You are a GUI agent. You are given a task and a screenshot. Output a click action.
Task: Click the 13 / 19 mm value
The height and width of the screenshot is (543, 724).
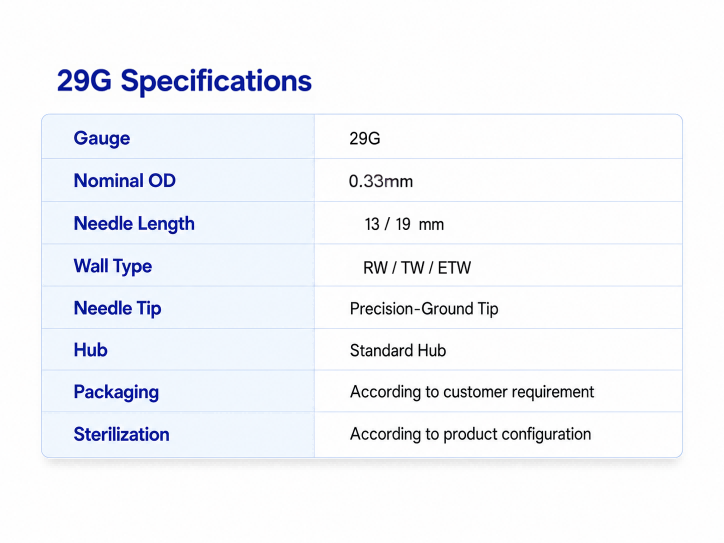(x=404, y=224)
